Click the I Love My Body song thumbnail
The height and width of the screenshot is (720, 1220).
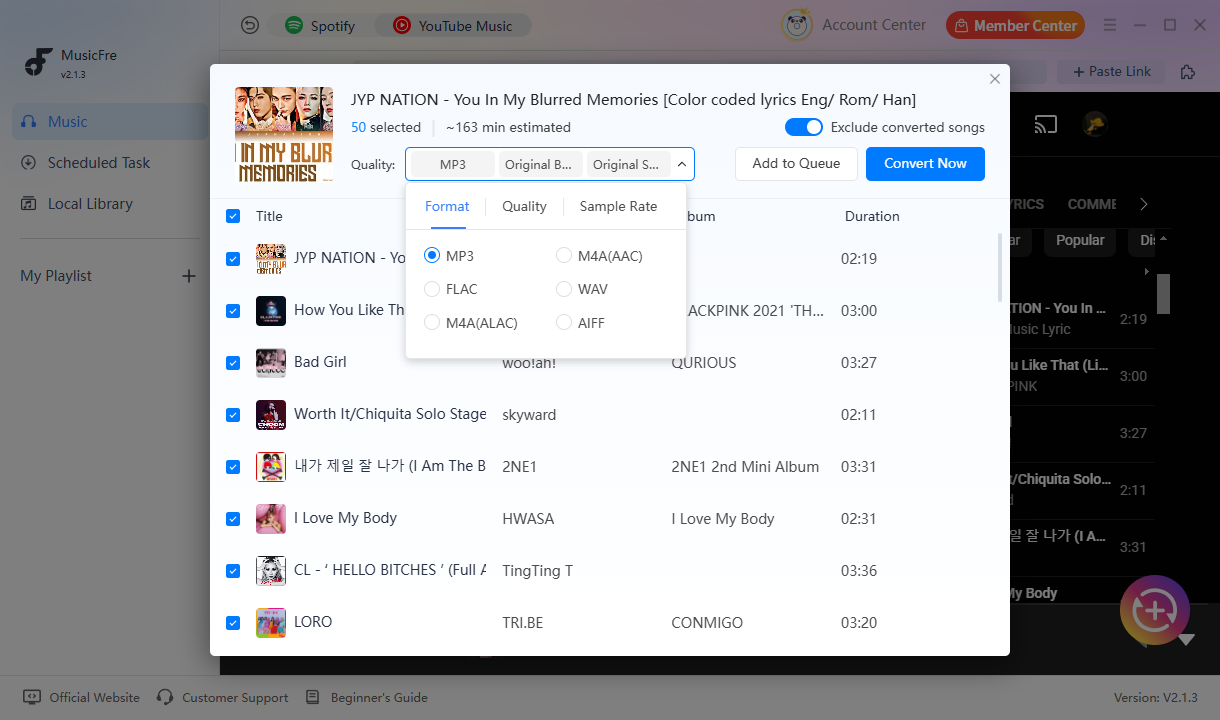(271, 519)
